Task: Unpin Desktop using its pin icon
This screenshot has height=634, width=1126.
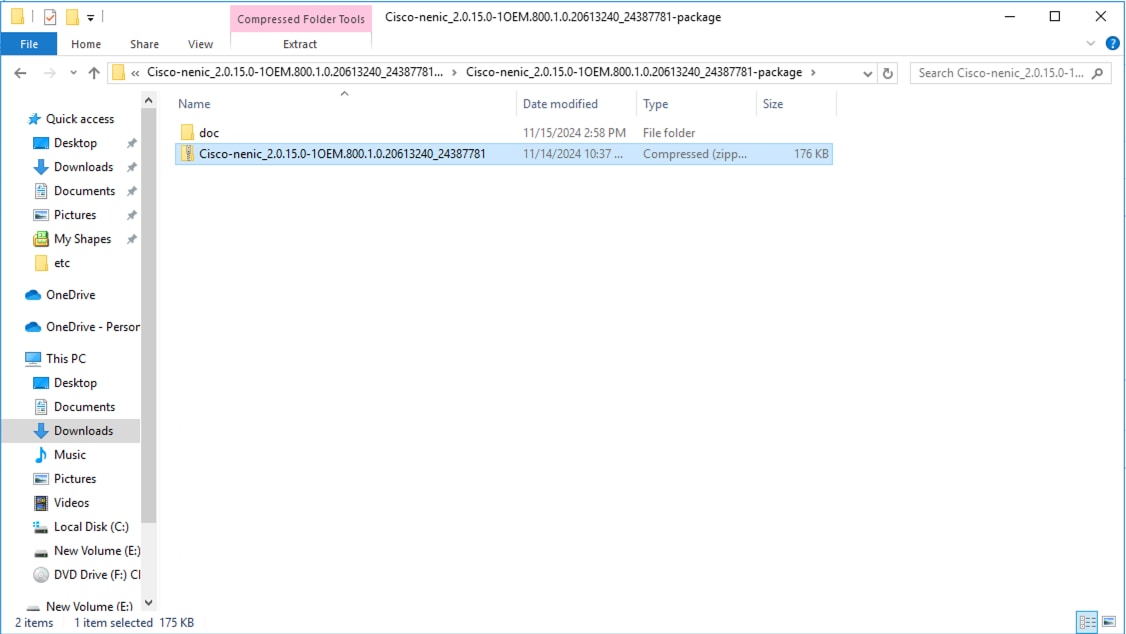Action: click(131, 144)
